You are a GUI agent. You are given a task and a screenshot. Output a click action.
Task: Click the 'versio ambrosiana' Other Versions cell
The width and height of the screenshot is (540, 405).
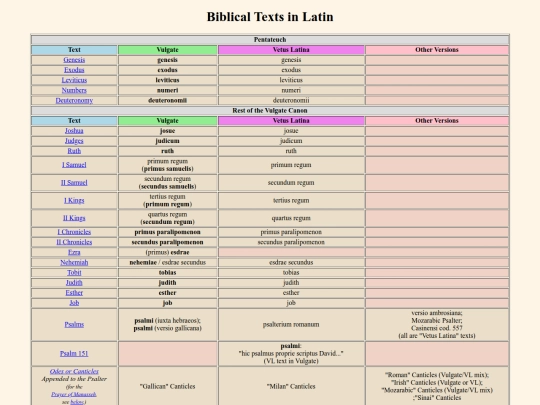pyautogui.click(x=437, y=324)
